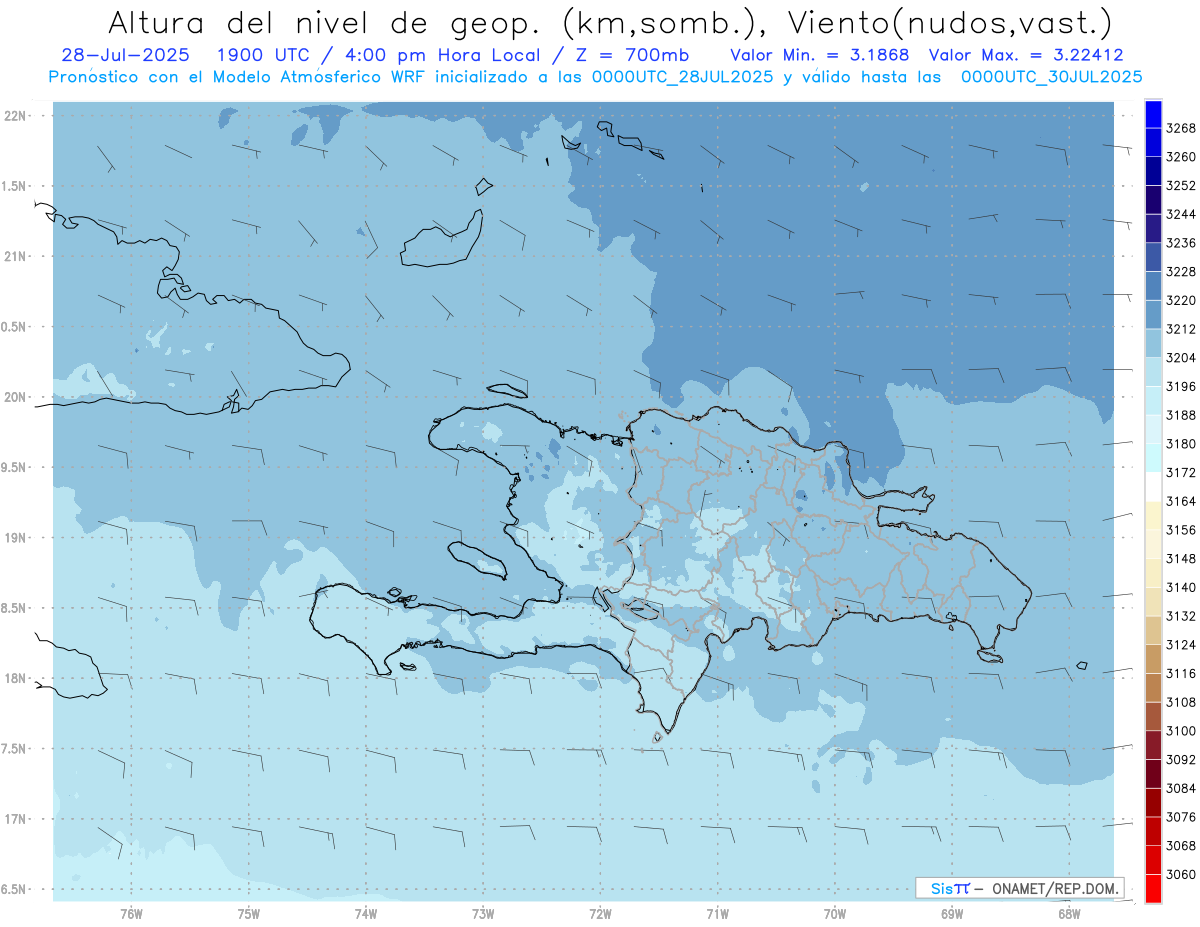
Task: Click colorbar value '3108'
Action: tap(1181, 702)
